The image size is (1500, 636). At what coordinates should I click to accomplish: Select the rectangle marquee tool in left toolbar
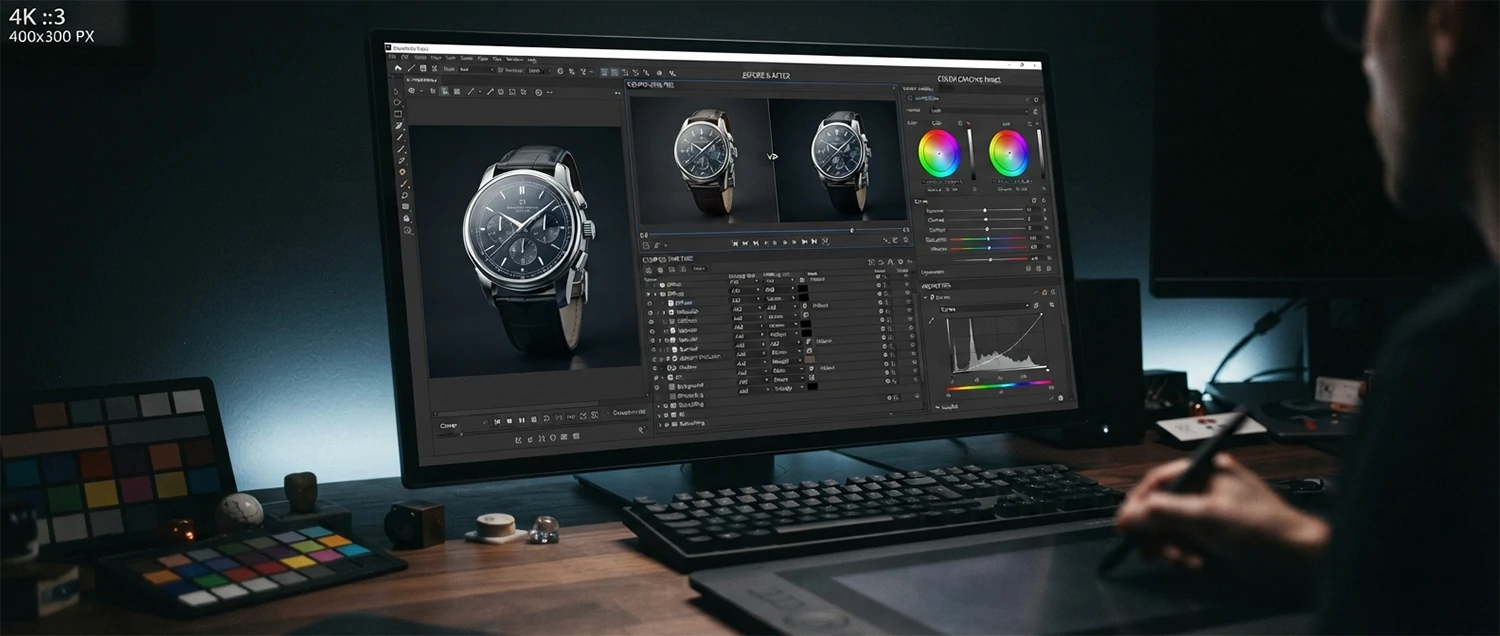[x=398, y=114]
